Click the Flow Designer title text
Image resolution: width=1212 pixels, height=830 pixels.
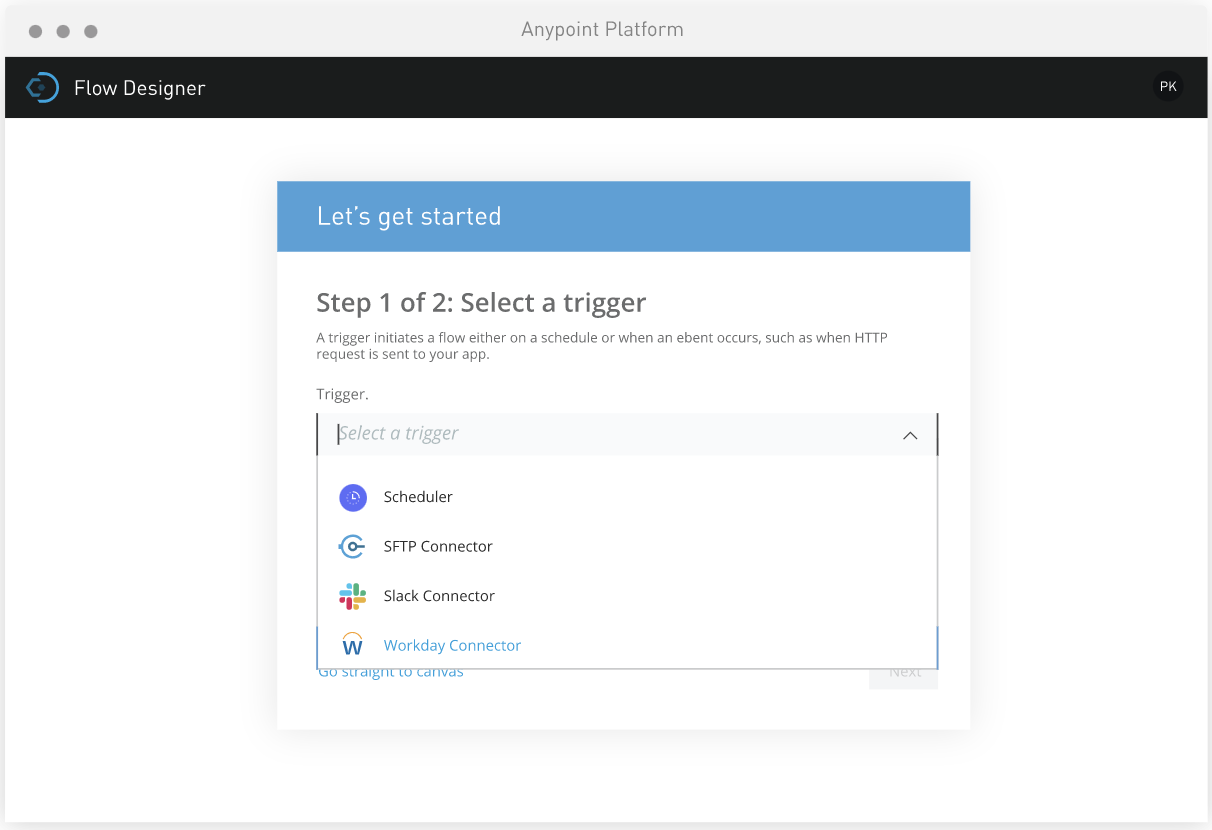(x=140, y=88)
